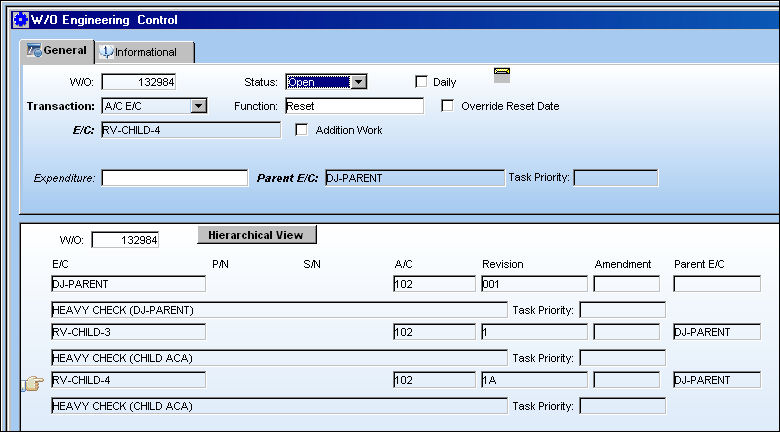Screen dimensions: 780x432
Task: Select the RV-CHILD-4 row in the list
Action: pos(128,380)
